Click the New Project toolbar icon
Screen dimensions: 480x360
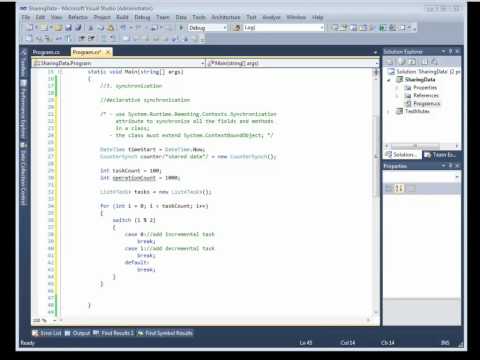click(29, 28)
